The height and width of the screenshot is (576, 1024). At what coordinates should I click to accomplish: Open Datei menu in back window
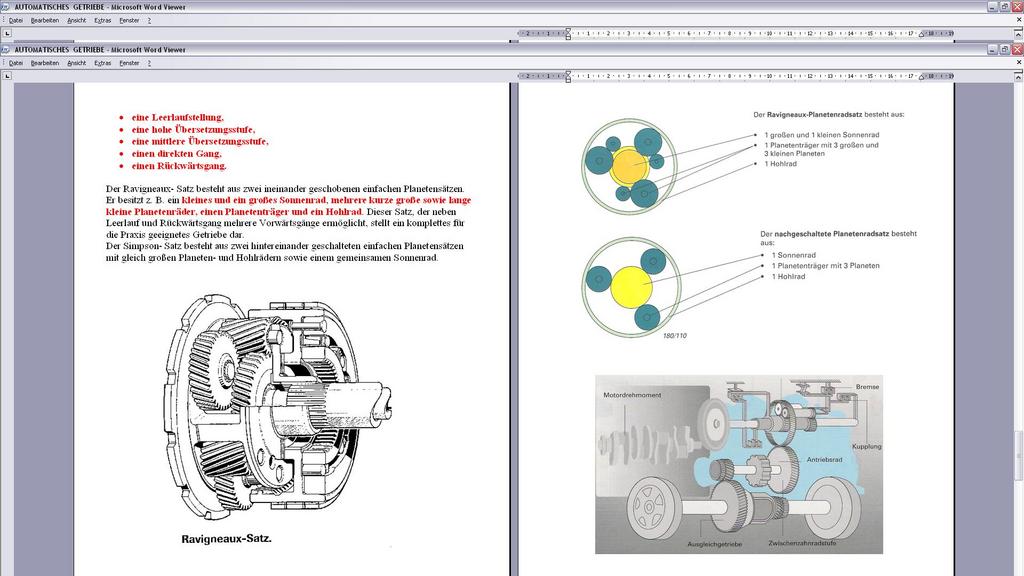pyautogui.click(x=16, y=20)
